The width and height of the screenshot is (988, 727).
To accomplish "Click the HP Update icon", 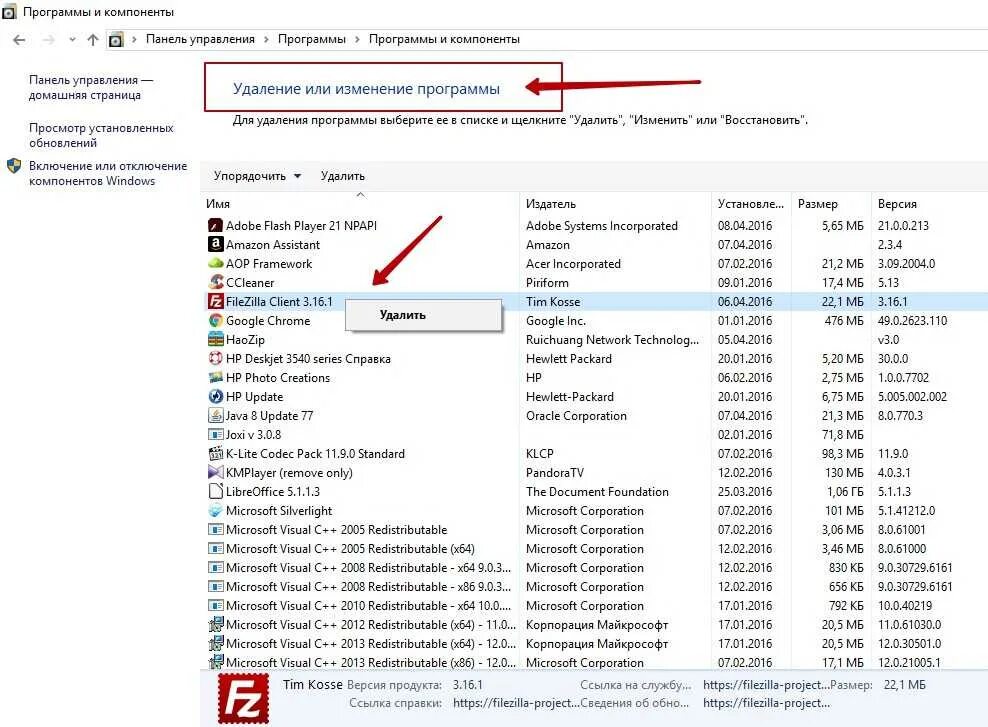I will (215, 396).
